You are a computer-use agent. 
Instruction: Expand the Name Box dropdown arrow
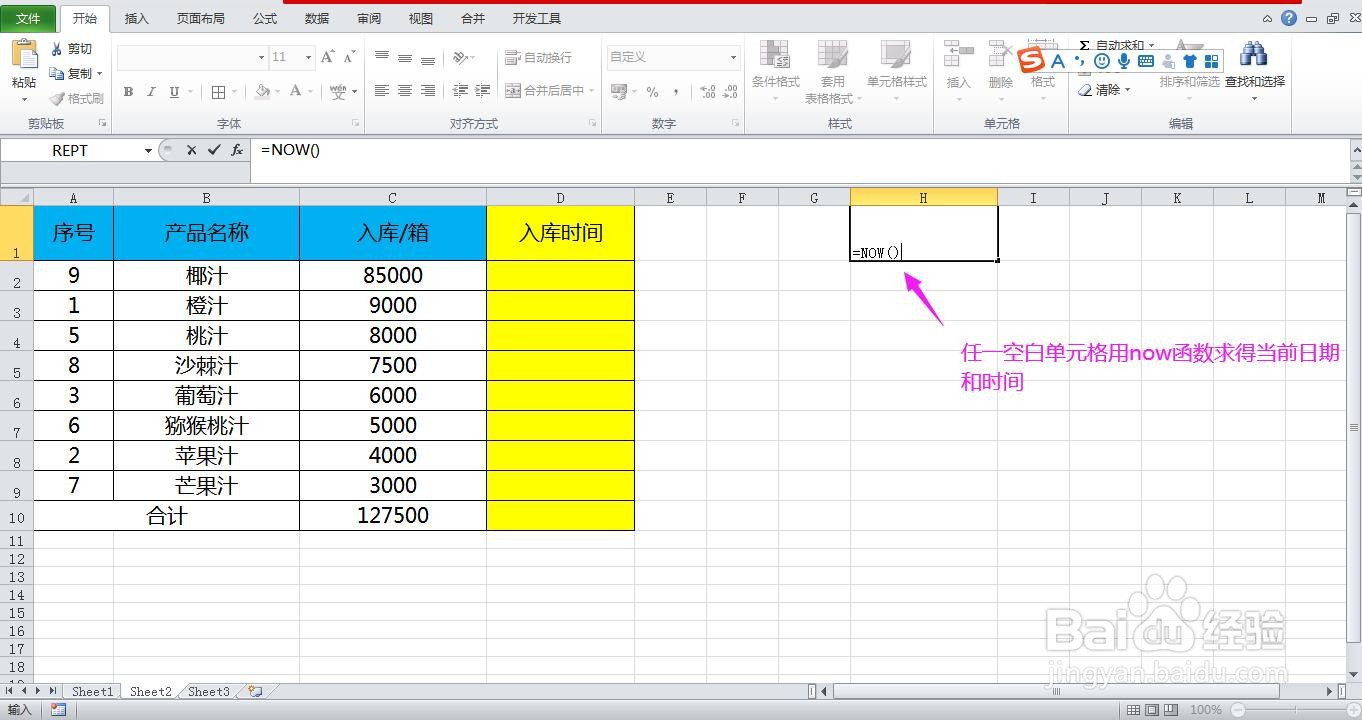(x=148, y=151)
